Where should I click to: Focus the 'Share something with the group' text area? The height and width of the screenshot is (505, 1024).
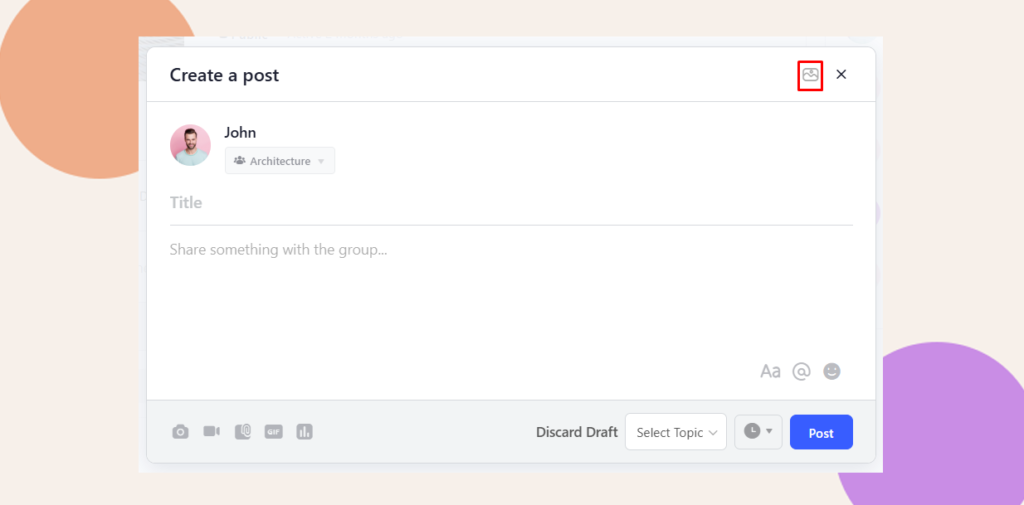[x=510, y=290]
